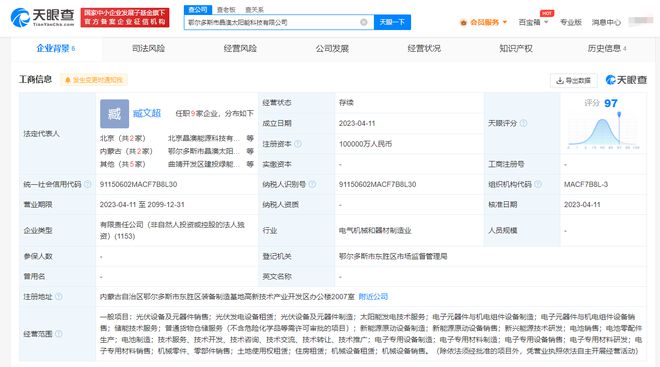Screen dimensions: 660x367
Task: Click the 发生变更时通知我 button
Action: coord(94,80)
